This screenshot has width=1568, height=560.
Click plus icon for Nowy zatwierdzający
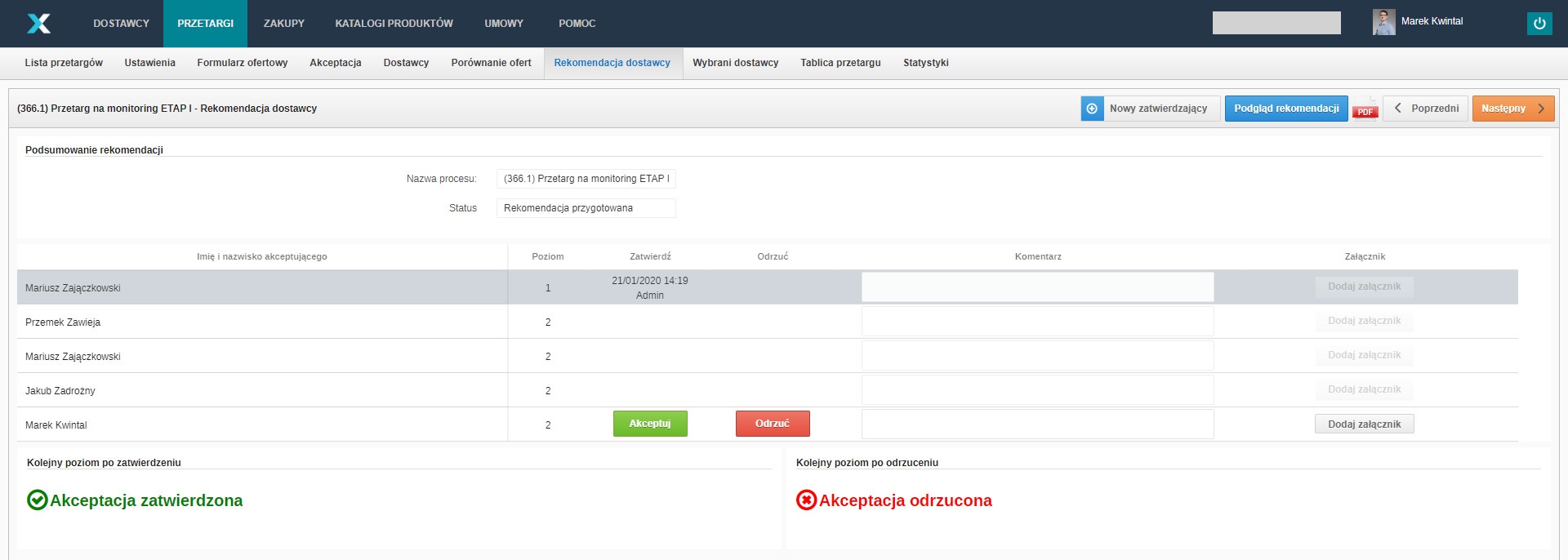coord(1092,109)
